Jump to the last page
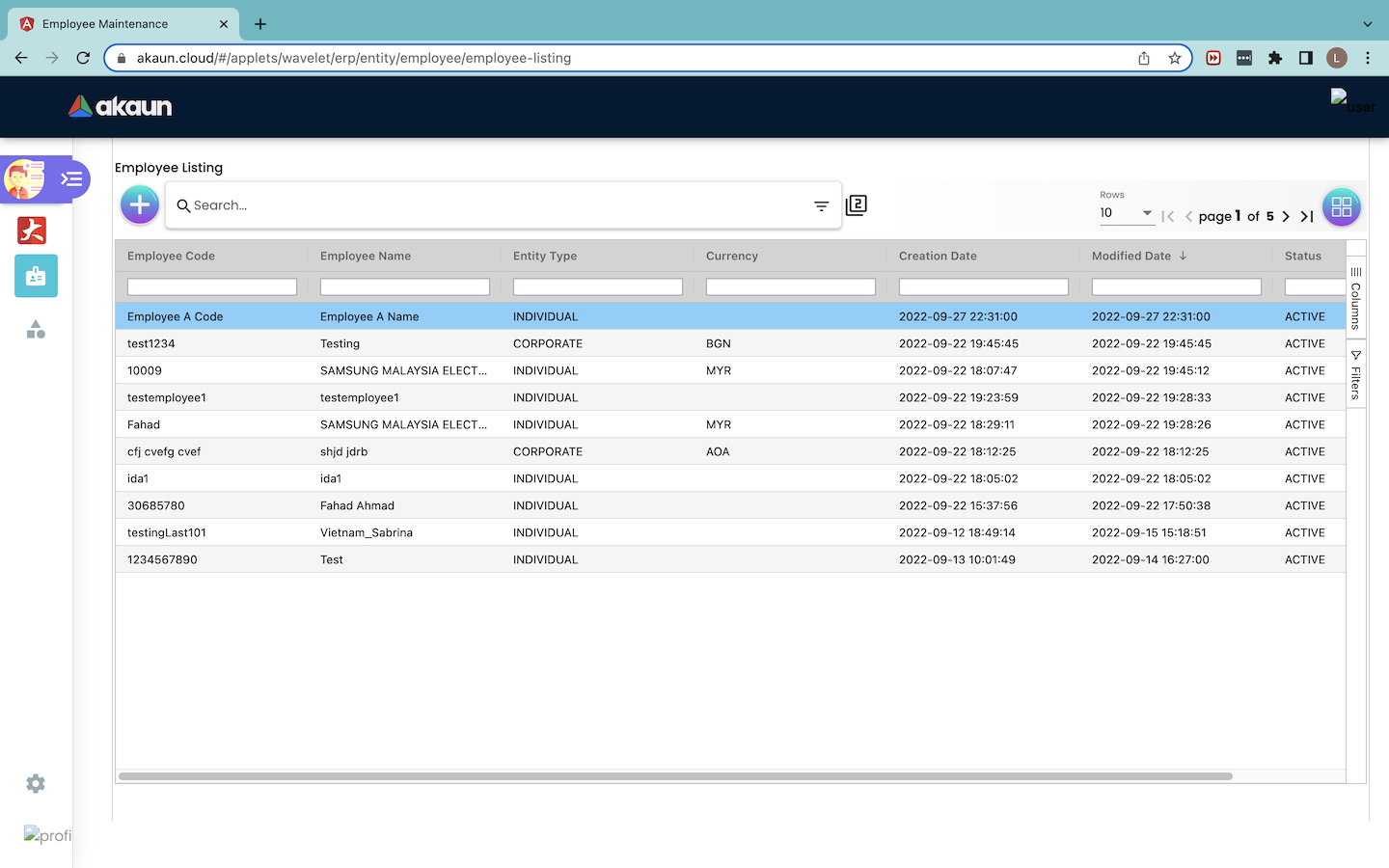This screenshot has height=868, width=1389. click(x=1307, y=217)
